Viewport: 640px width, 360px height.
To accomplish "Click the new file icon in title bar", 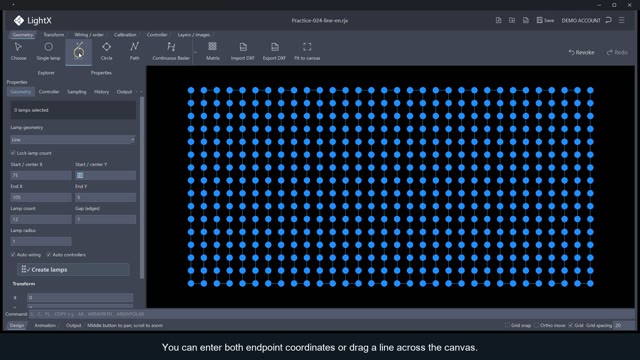I will (x=498, y=20).
